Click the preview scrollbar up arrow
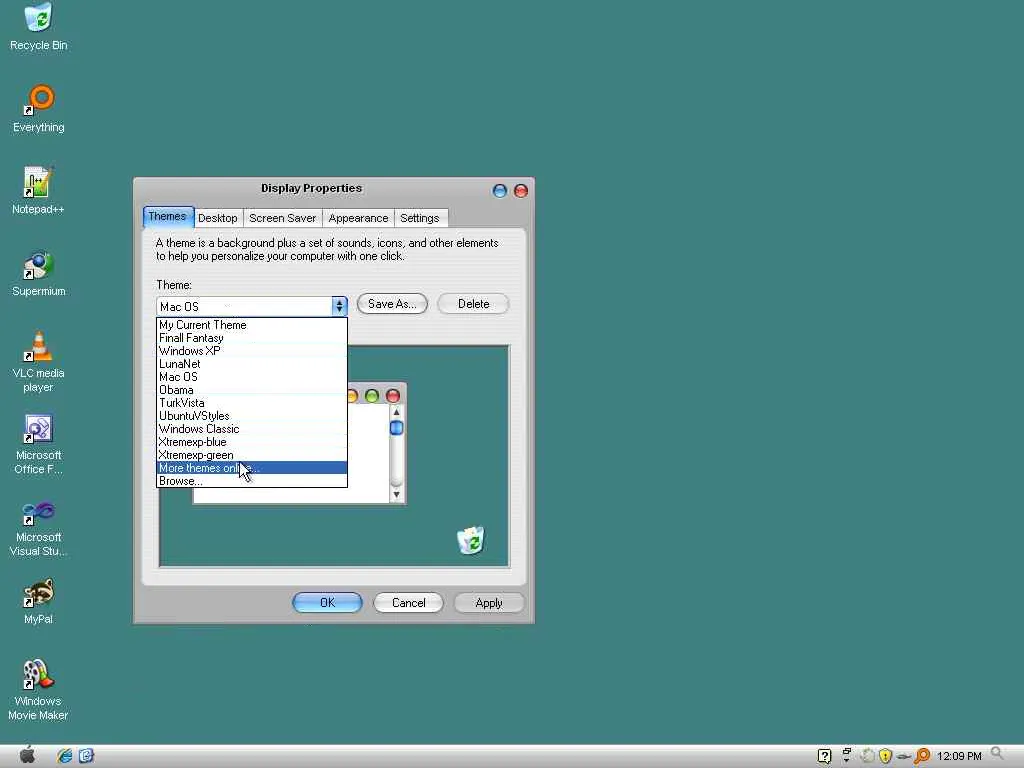1024x768 pixels. click(396, 412)
